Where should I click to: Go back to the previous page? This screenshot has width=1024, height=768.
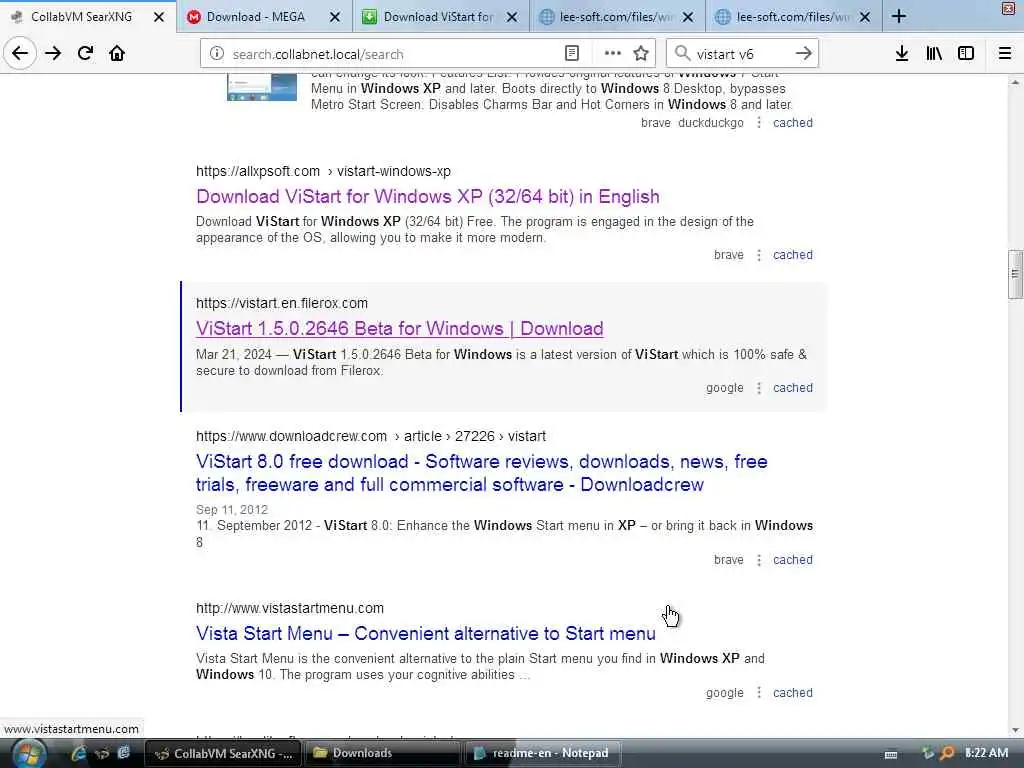(x=20, y=54)
